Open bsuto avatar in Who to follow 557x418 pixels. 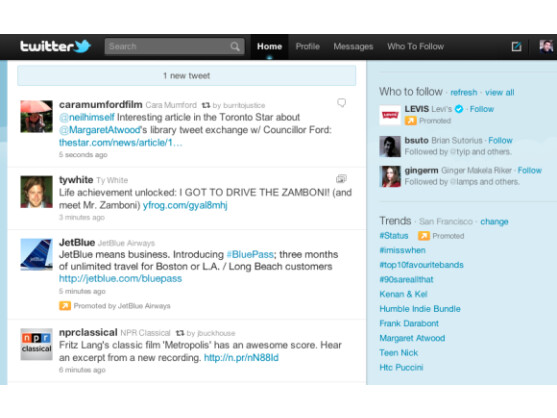(390, 146)
